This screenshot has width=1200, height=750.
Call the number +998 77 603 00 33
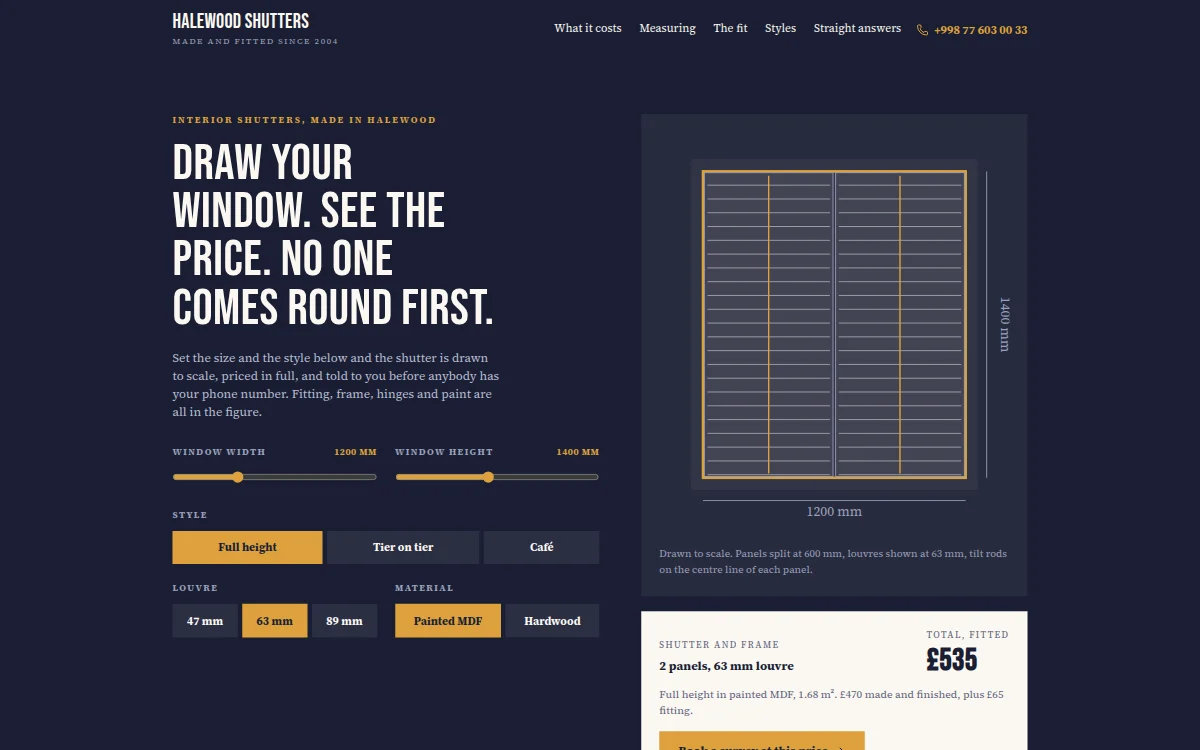980,30
